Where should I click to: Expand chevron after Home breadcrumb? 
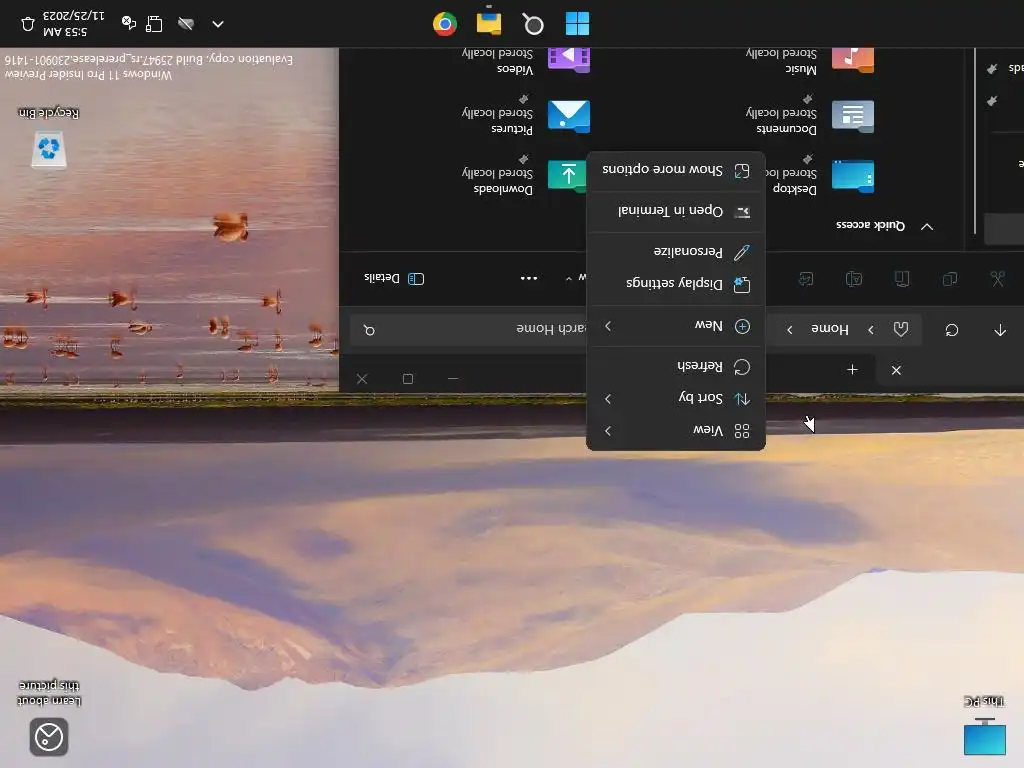coord(790,330)
